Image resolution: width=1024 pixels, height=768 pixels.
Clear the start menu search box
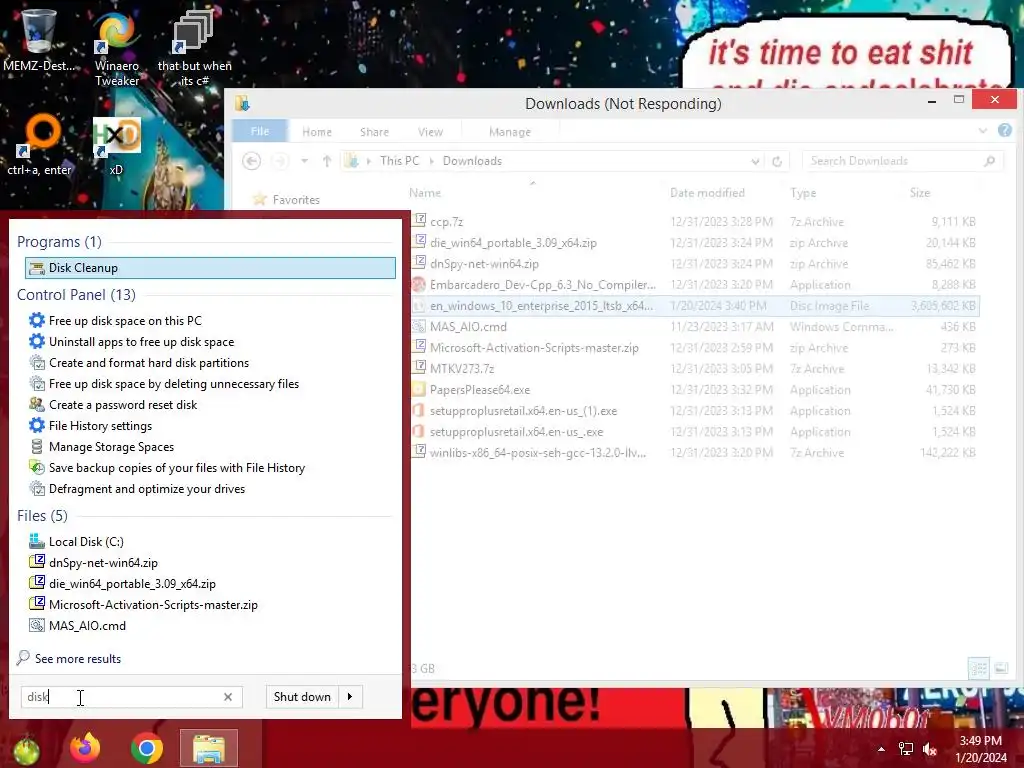pos(228,697)
